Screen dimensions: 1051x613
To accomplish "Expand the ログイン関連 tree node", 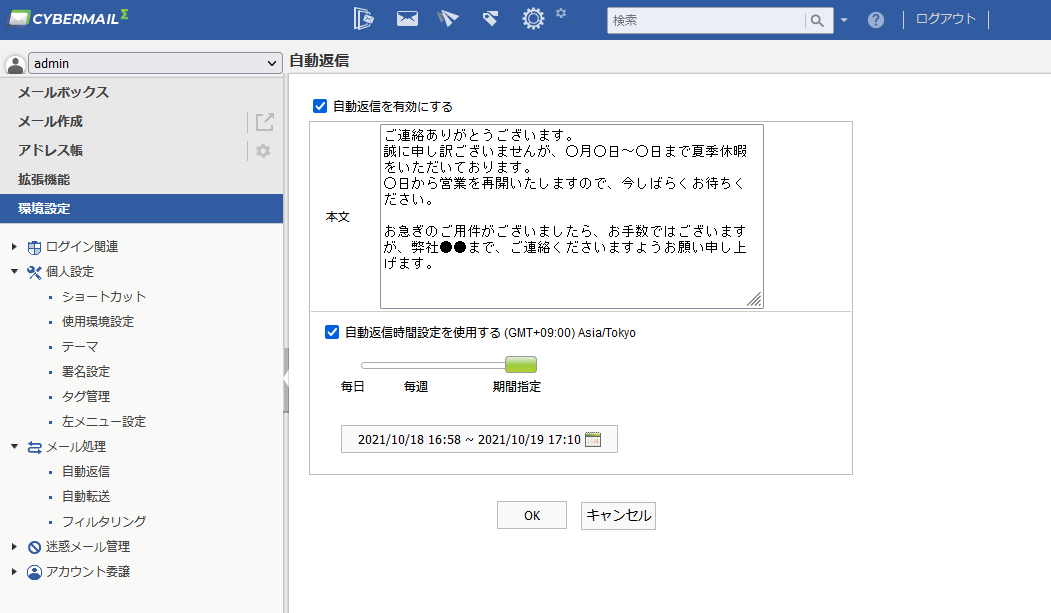I will [14, 247].
